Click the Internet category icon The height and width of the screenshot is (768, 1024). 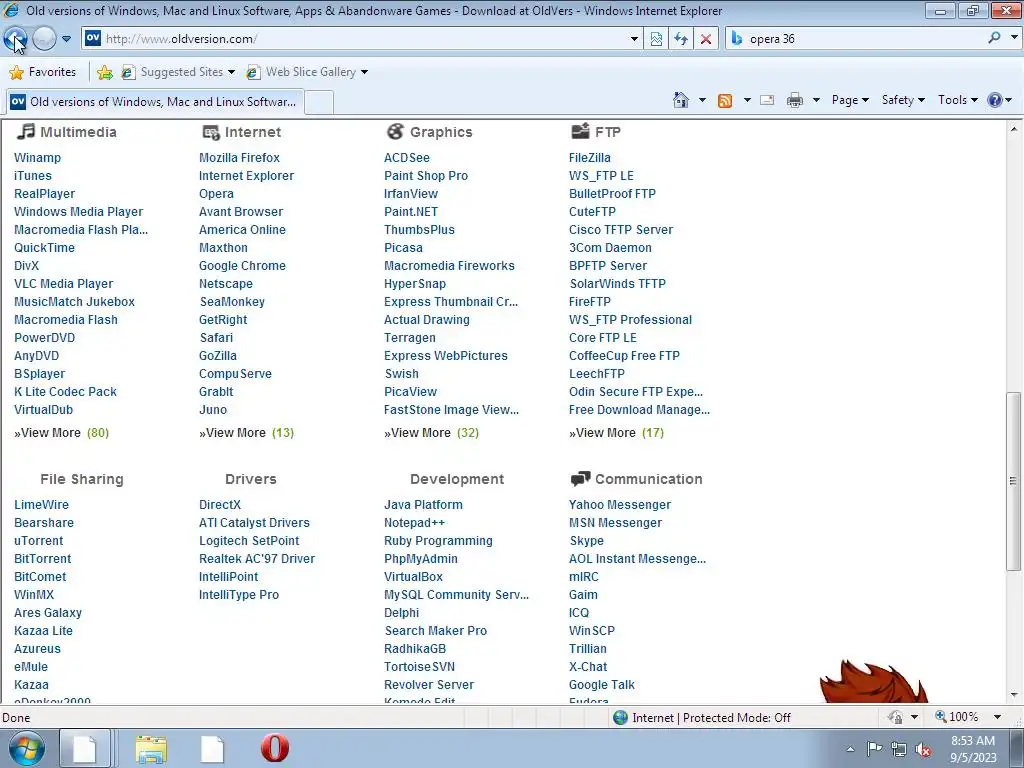pyautogui.click(x=211, y=133)
